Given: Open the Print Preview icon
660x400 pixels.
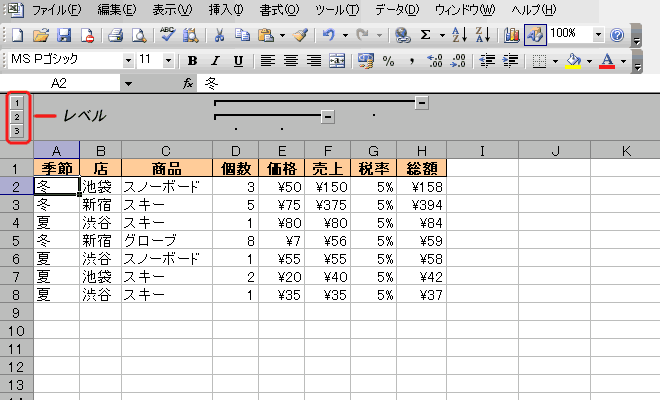Looking at the screenshot, I should tap(138, 35).
